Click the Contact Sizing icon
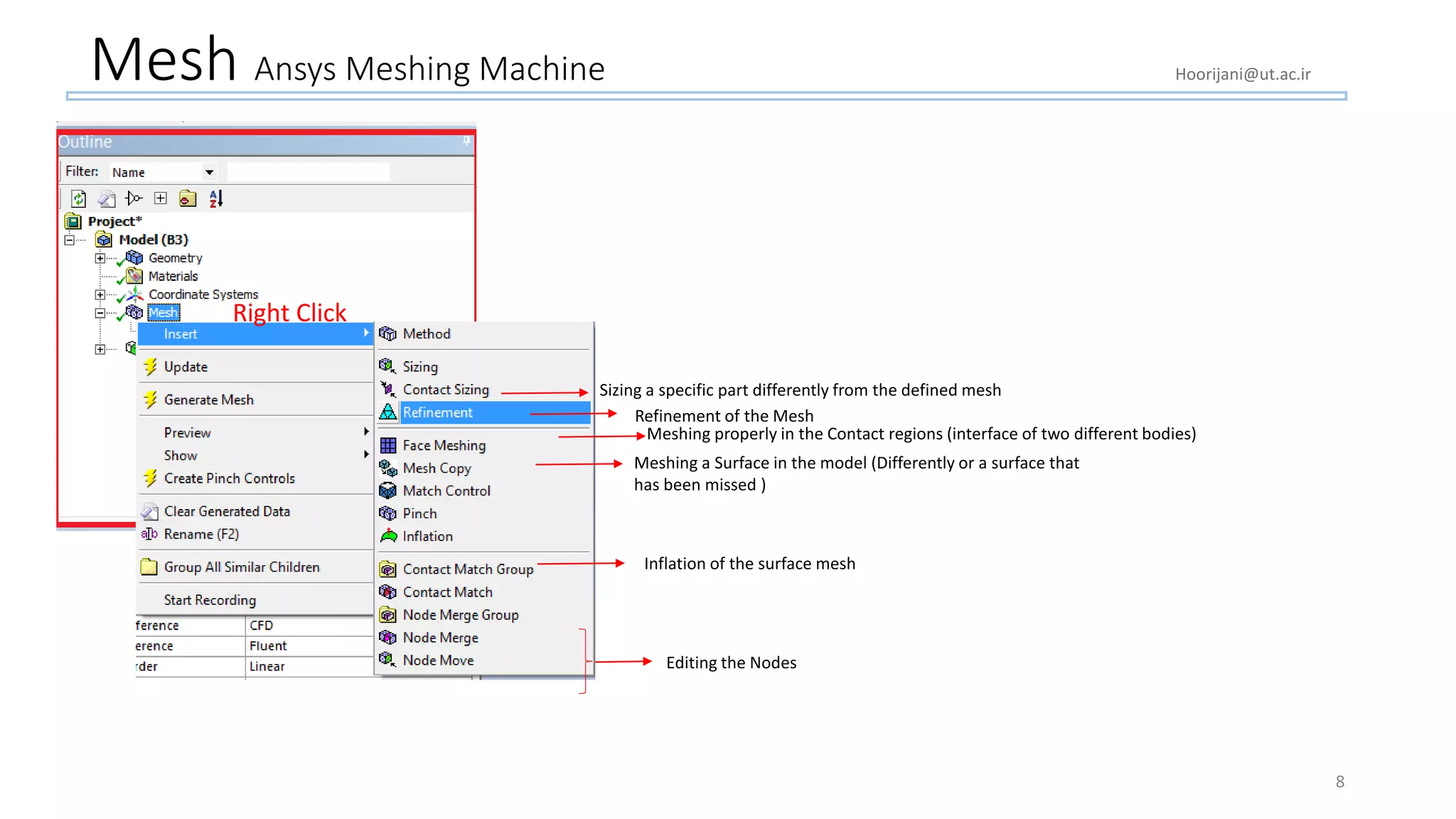Image resolution: width=1456 pixels, height=819 pixels. tap(388, 390)
